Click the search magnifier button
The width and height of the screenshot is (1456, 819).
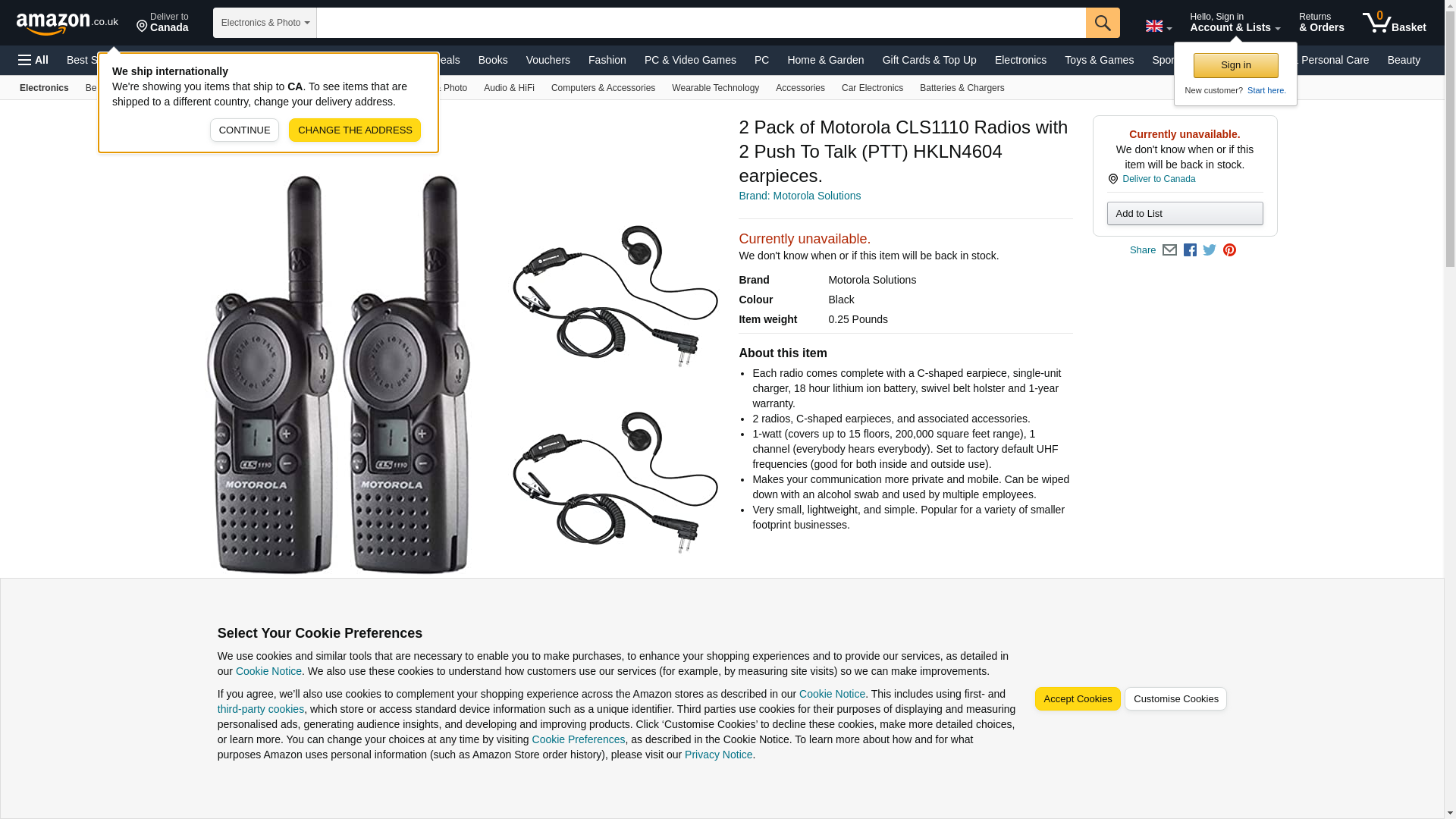[x=1103, y=23]
